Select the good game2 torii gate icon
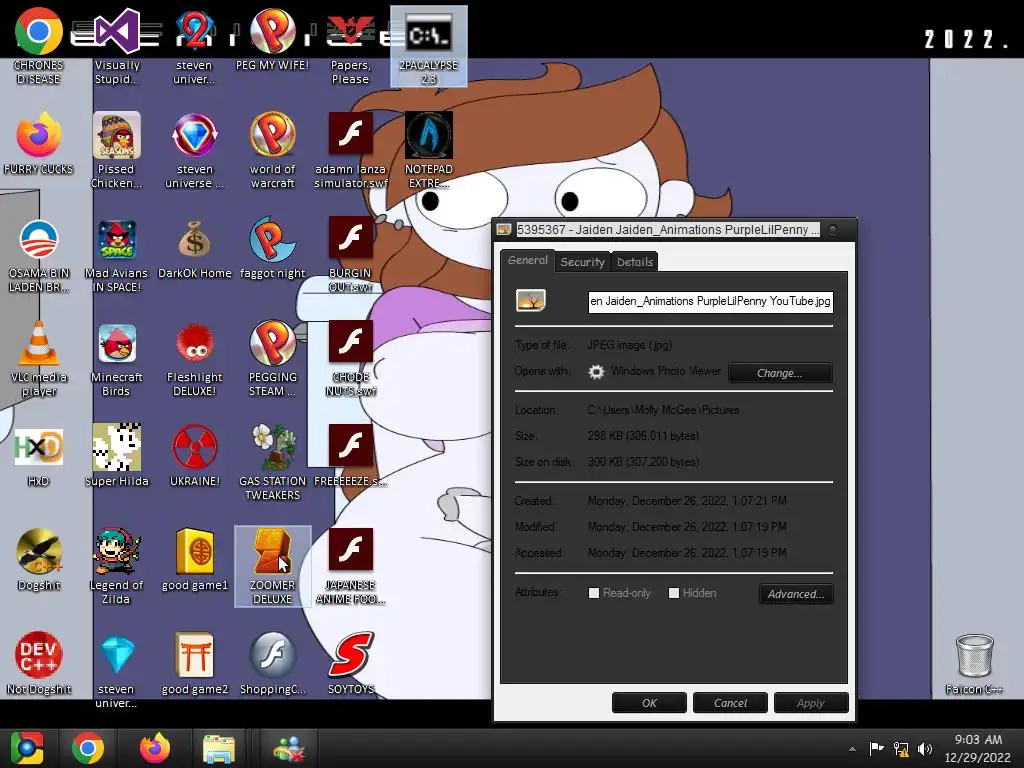 (195, 664)
